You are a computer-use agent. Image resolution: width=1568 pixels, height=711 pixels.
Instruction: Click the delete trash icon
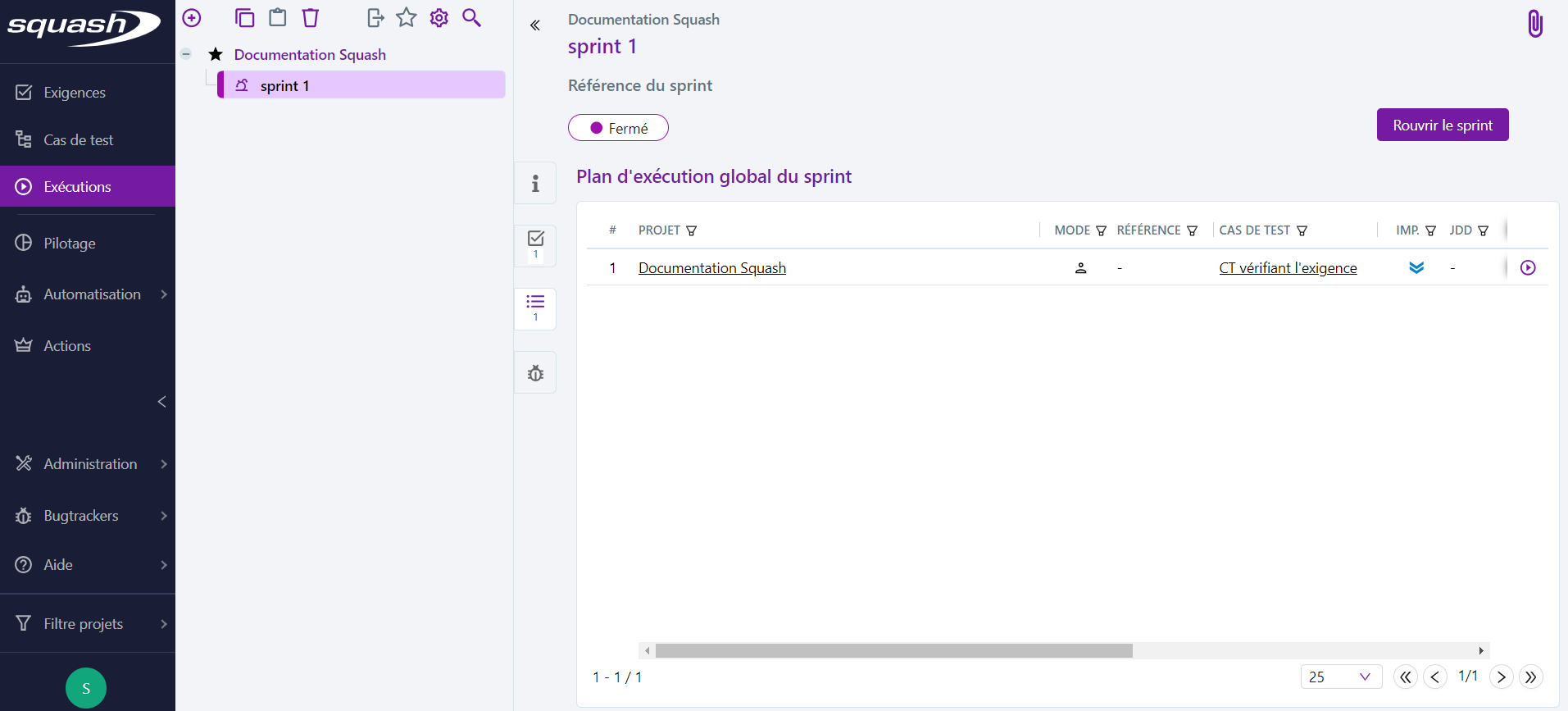click(x=311, y=18)
